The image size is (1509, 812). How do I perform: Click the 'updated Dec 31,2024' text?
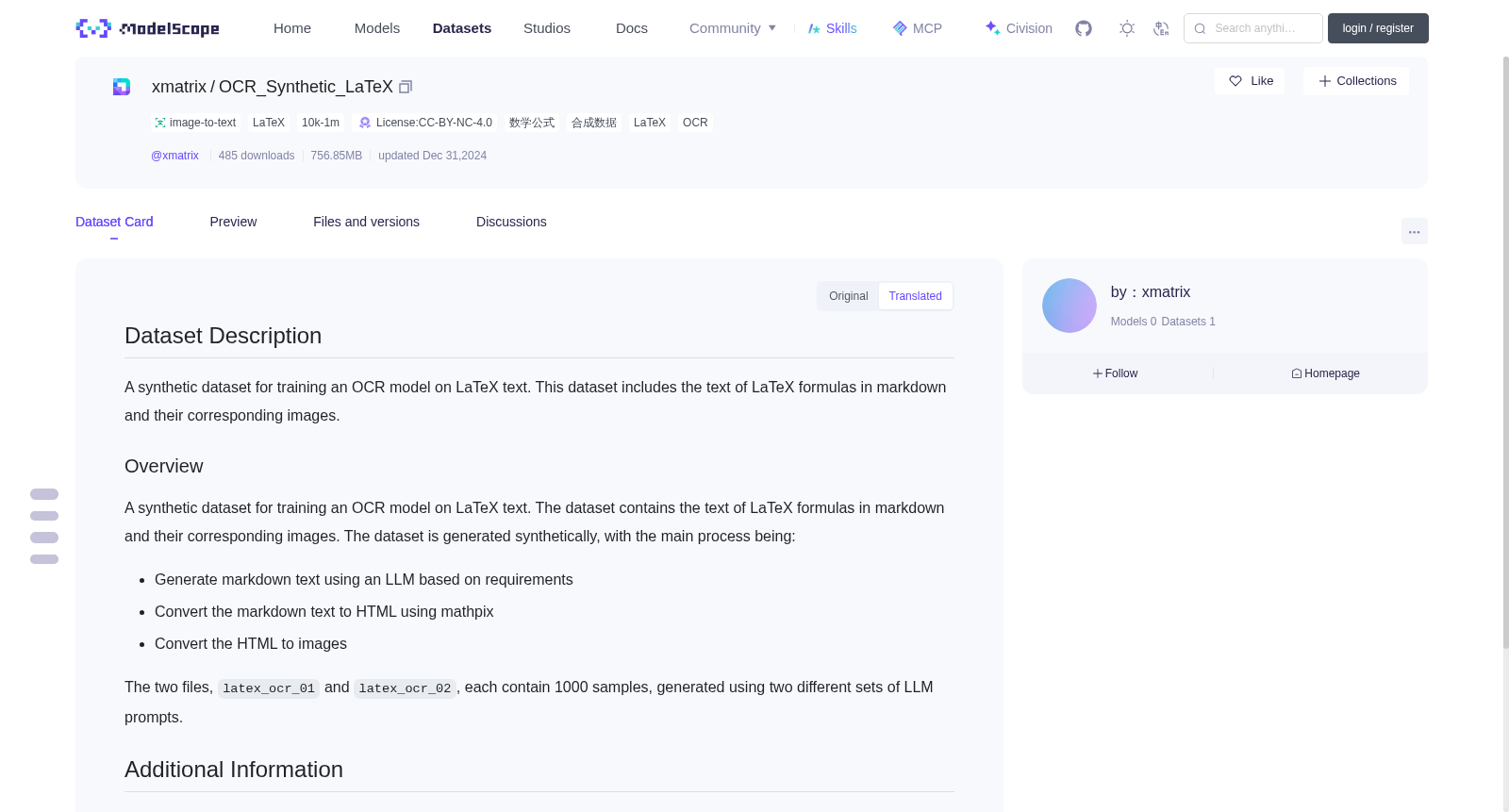pos(433,156)
